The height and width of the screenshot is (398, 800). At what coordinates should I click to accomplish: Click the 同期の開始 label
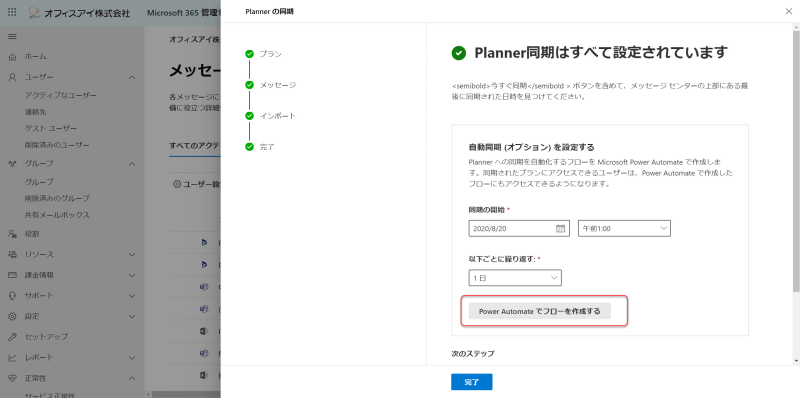pos(487,210)
